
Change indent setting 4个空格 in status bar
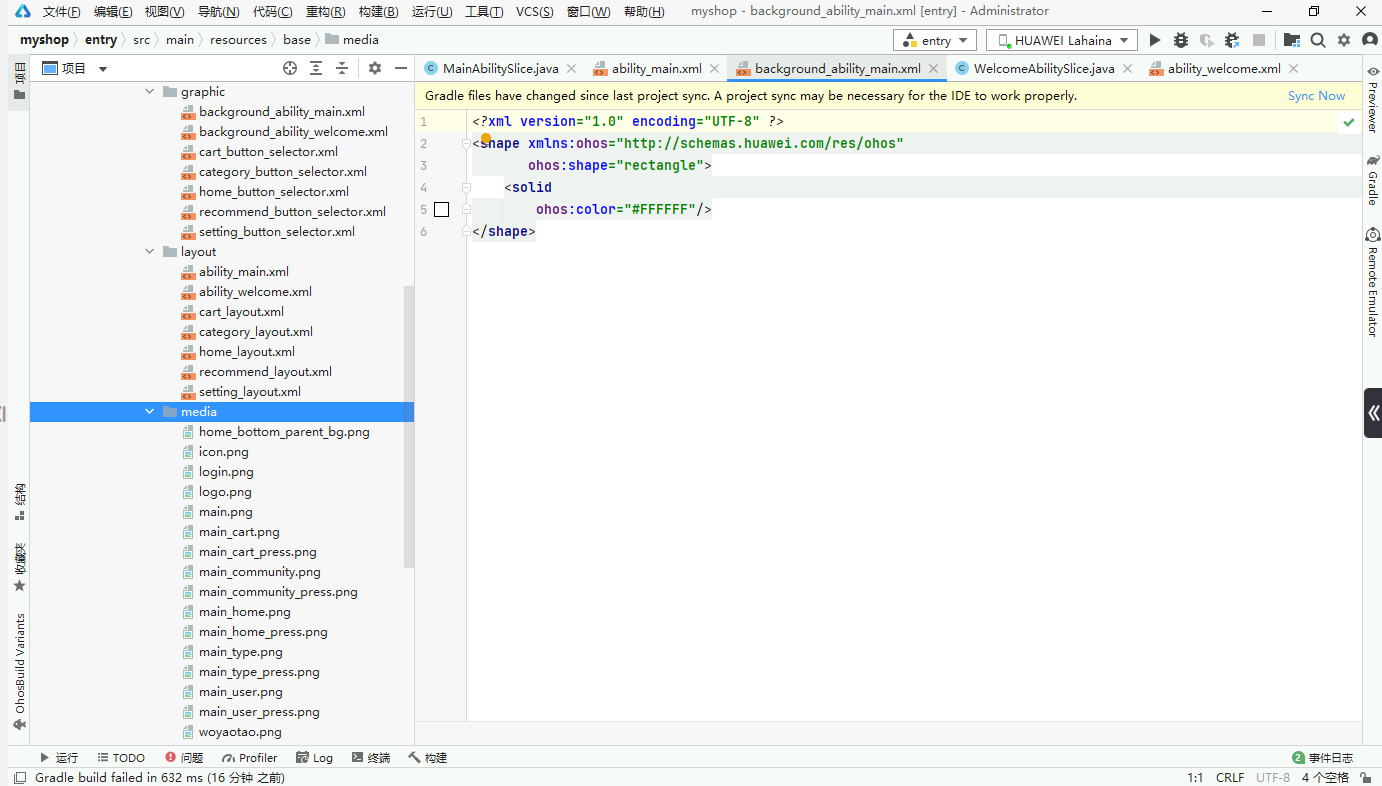pos(1325,777)
